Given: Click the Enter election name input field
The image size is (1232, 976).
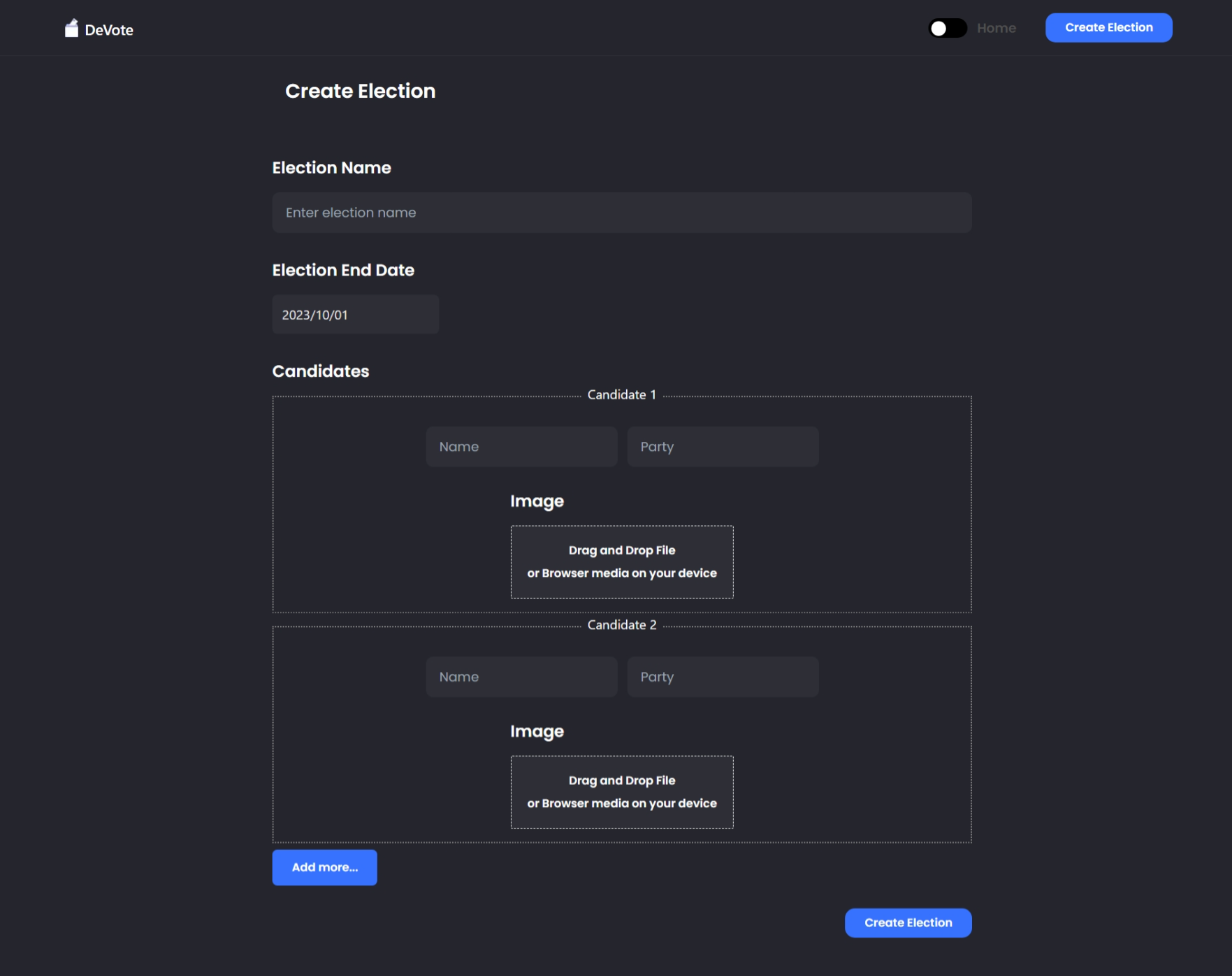Looking at the screenshot, I should tap(621, 212).
